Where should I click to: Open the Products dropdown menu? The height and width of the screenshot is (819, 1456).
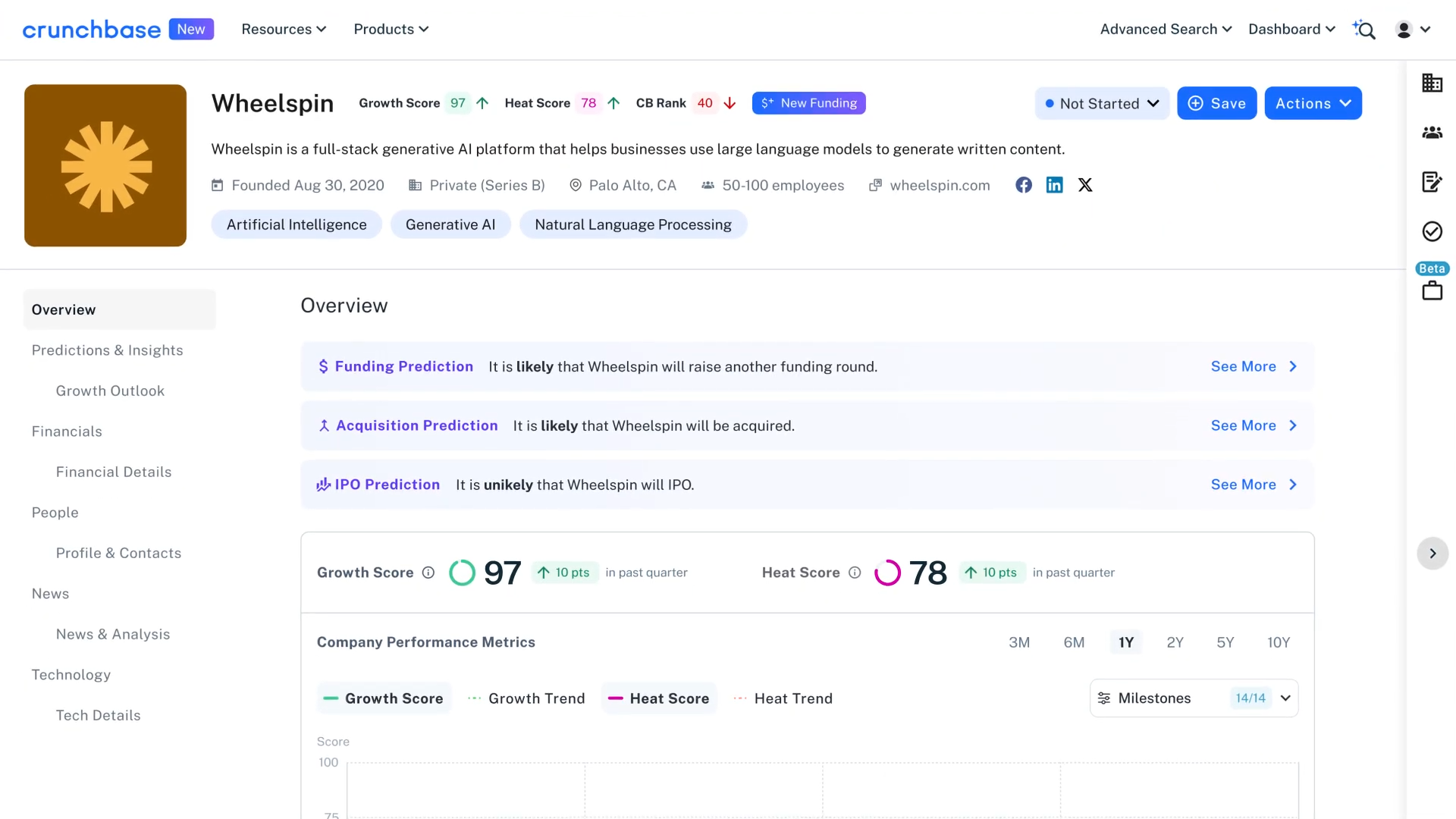(x=391, y=30)
